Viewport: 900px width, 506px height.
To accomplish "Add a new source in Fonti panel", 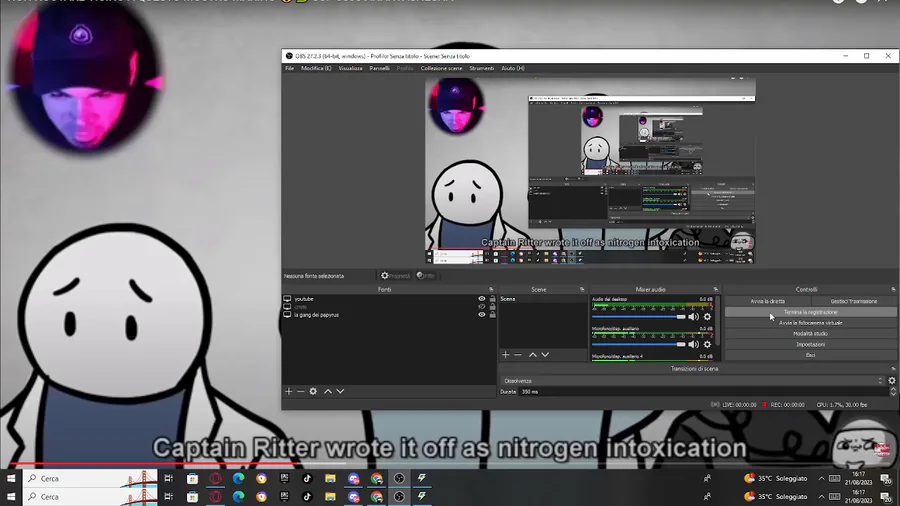I will tap(289, 391).
